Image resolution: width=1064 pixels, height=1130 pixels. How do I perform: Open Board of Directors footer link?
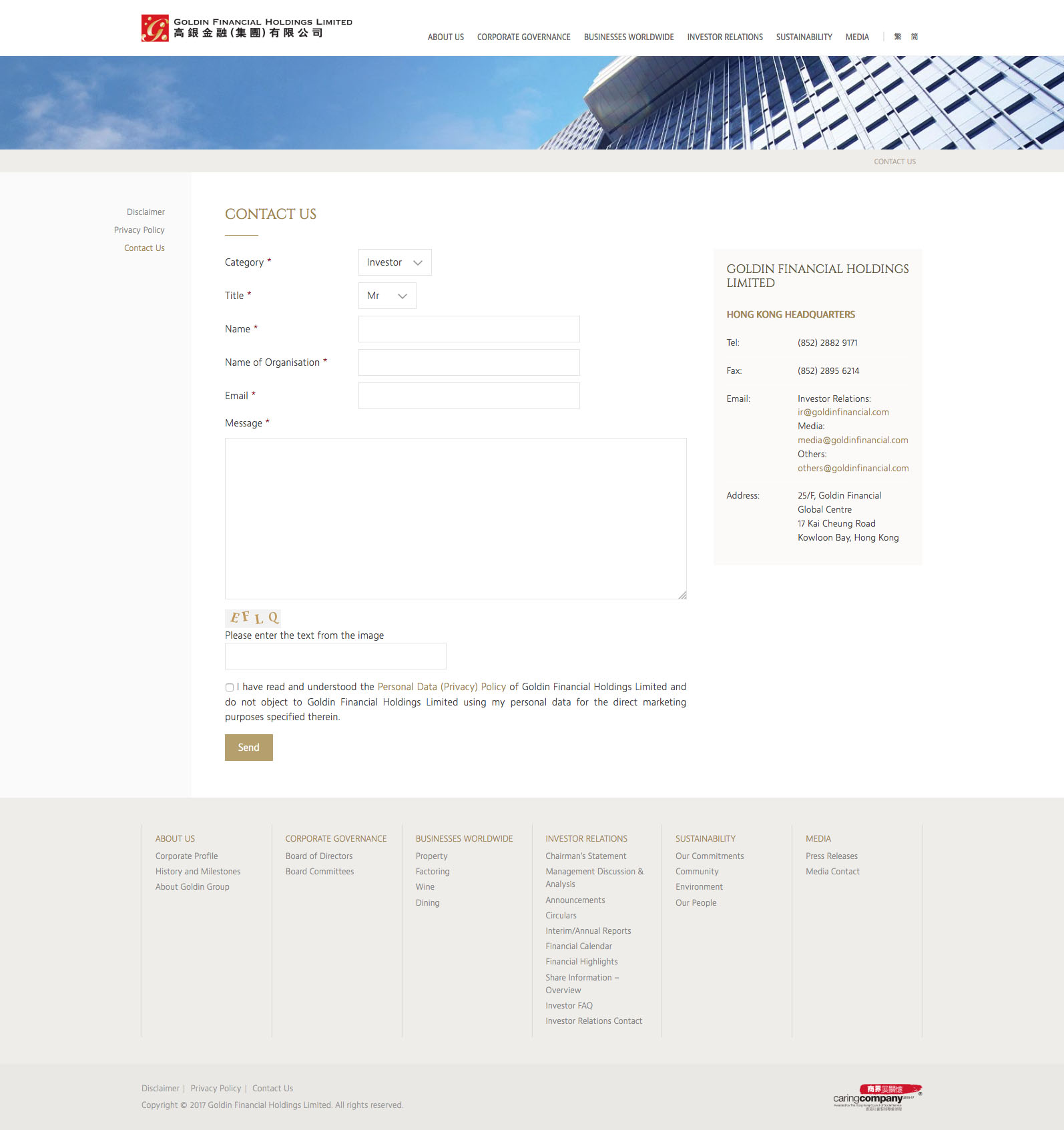[x=319, y=856]
